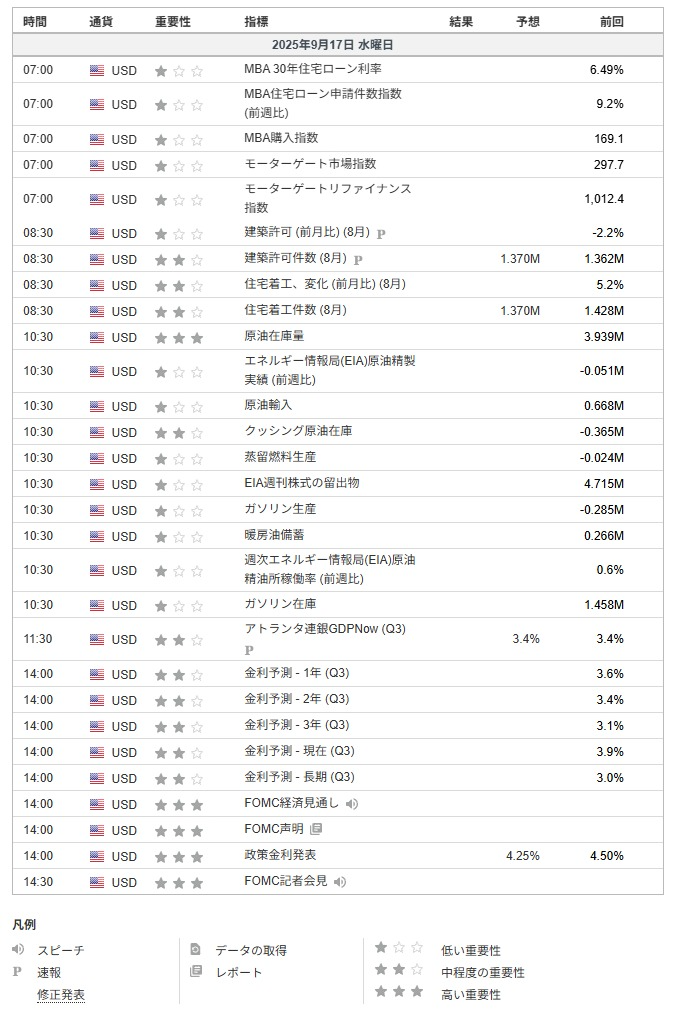Screen dimensions: 676x1012
Task: Click the 指標 column header
Action: (256, 21)
